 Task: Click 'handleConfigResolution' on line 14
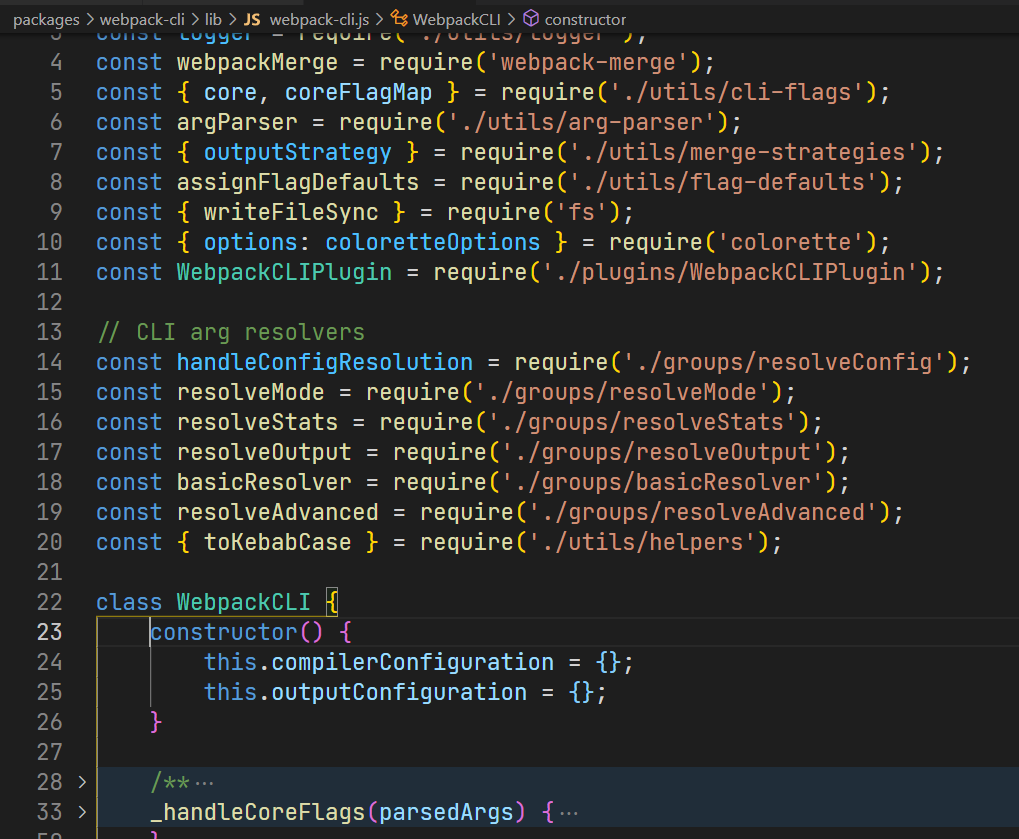[325, 362]
